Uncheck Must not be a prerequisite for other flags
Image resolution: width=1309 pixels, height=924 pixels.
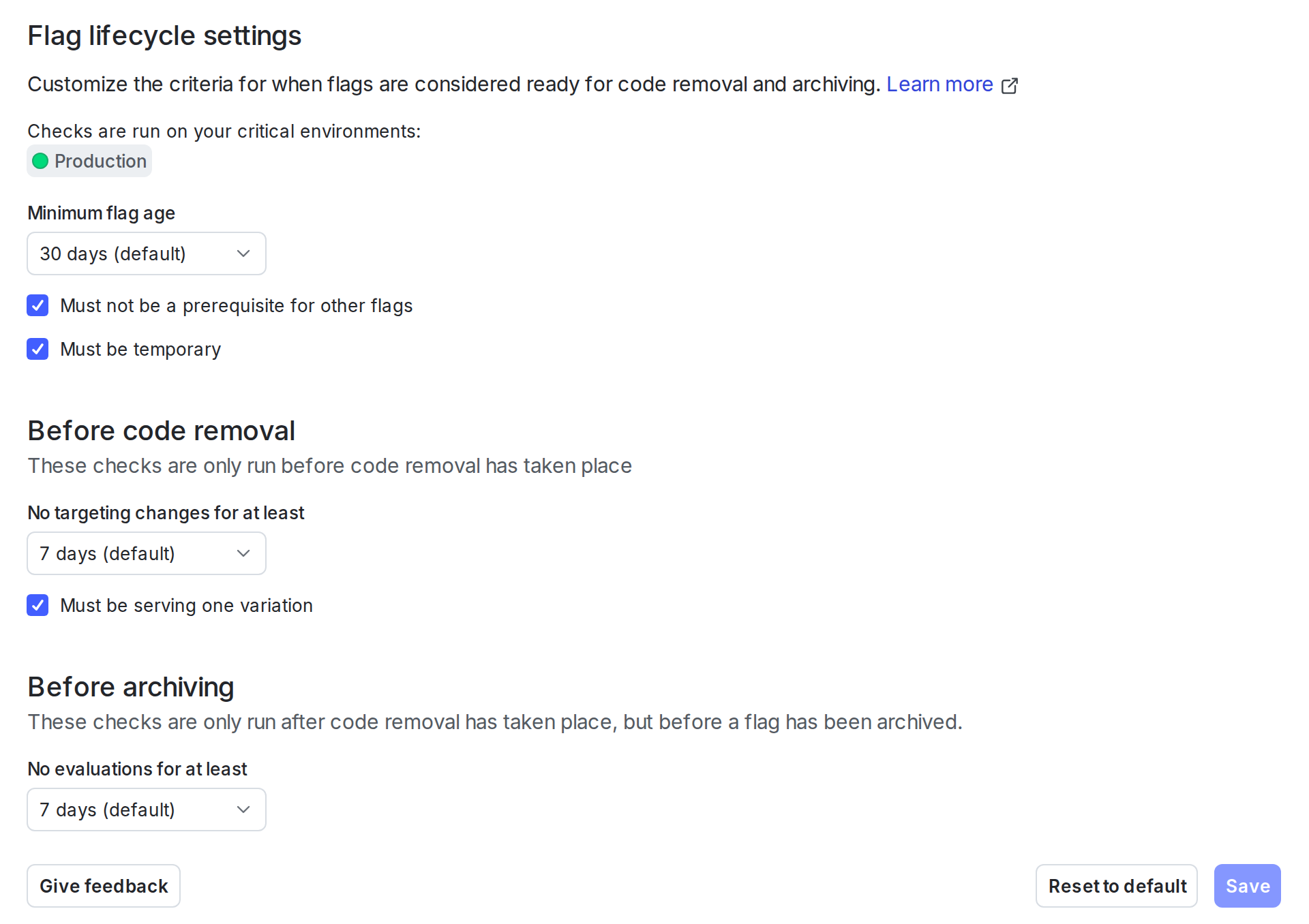(37, 305)
